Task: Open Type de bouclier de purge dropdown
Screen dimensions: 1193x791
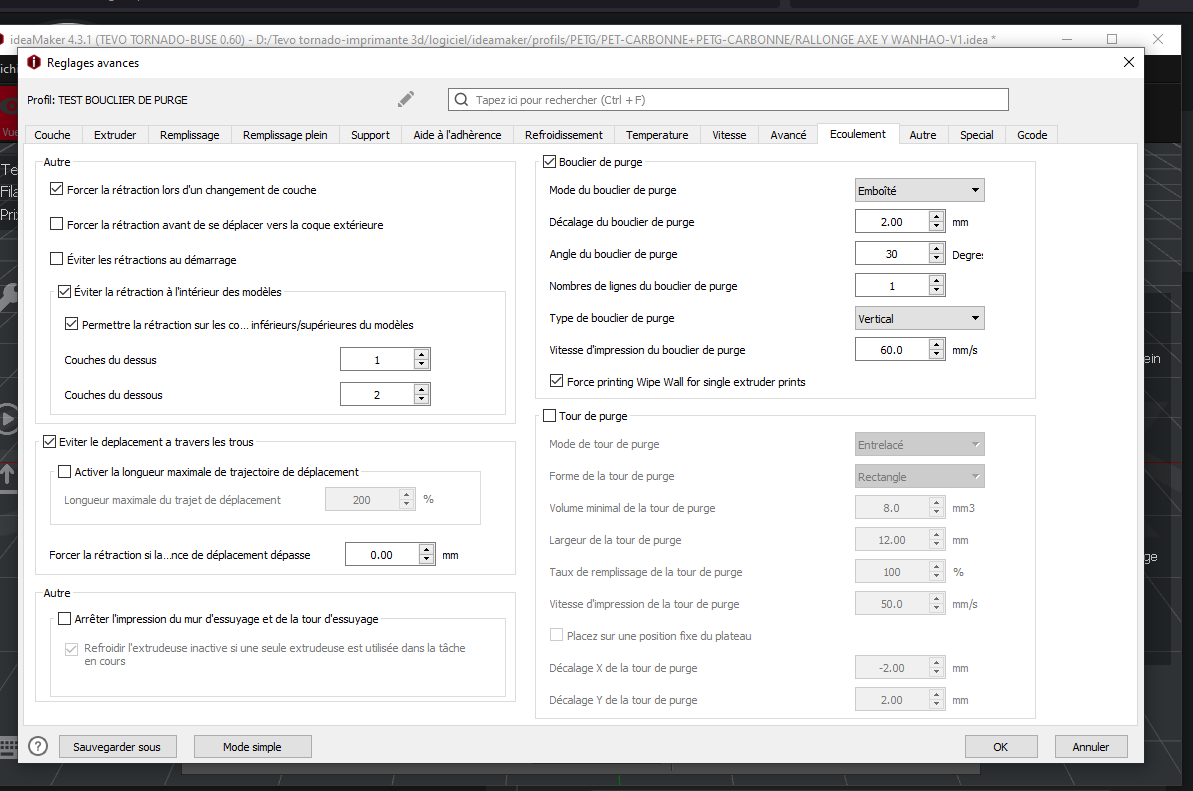Action: point(919,318)
